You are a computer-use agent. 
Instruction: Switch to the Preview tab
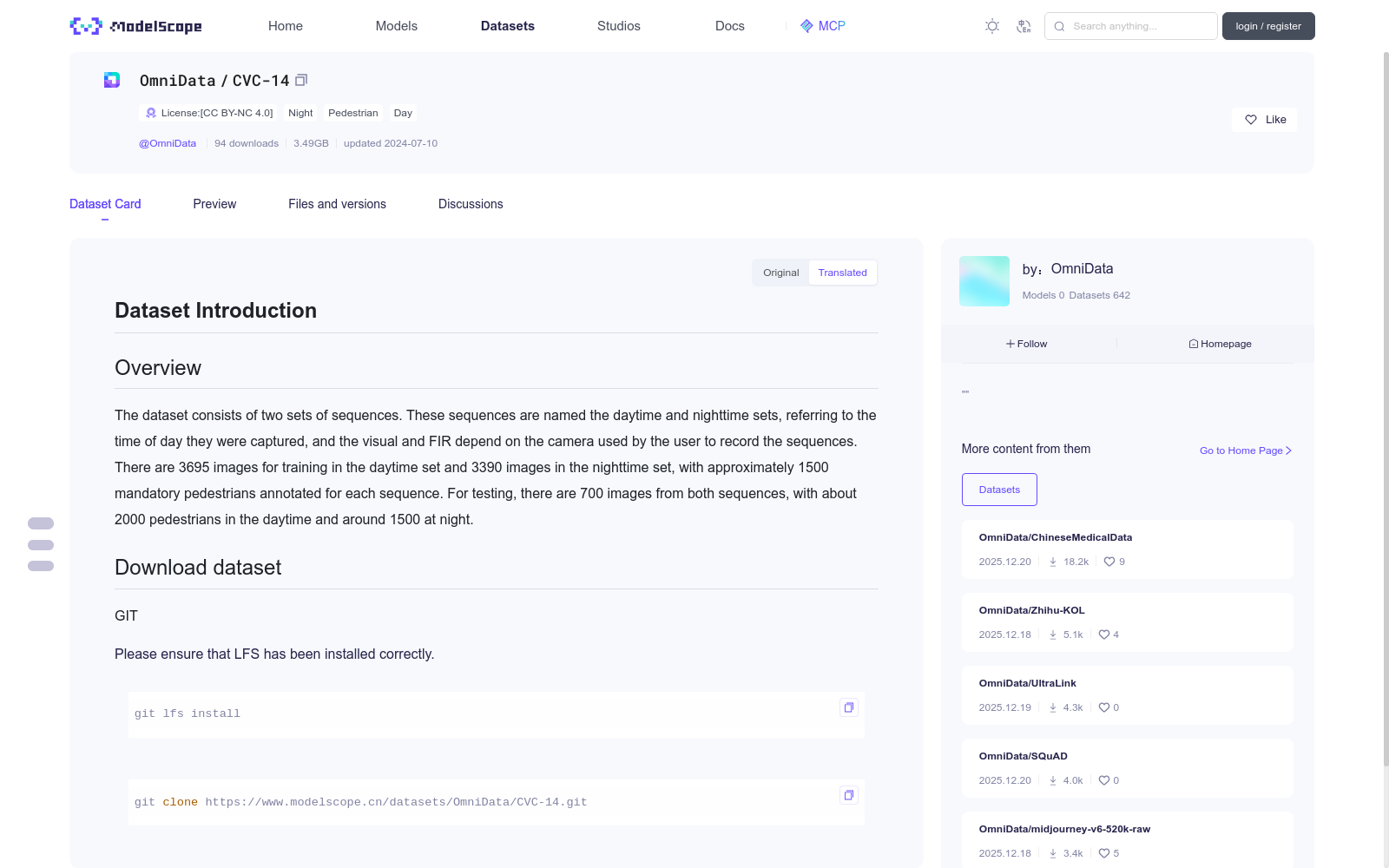[x=214, y=204]
